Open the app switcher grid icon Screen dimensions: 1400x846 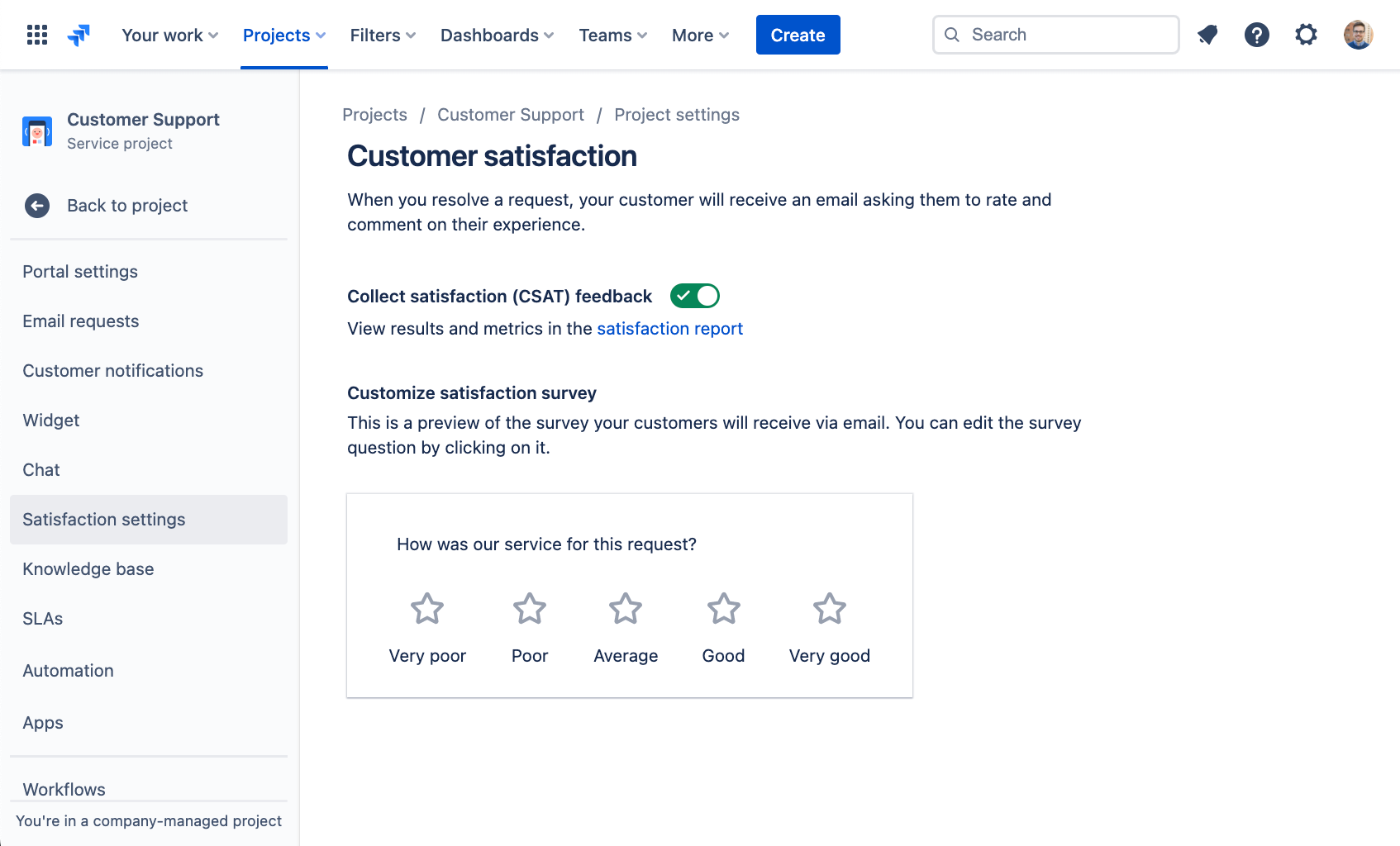click(36, 34)
